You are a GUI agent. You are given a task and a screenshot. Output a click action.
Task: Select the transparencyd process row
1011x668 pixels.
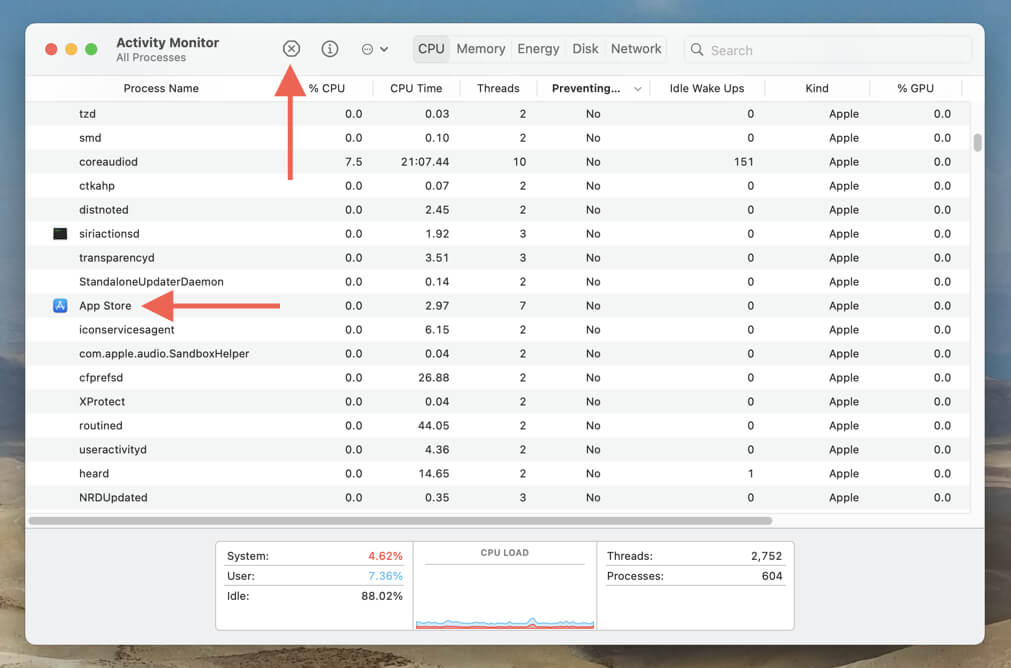[498, 258]
